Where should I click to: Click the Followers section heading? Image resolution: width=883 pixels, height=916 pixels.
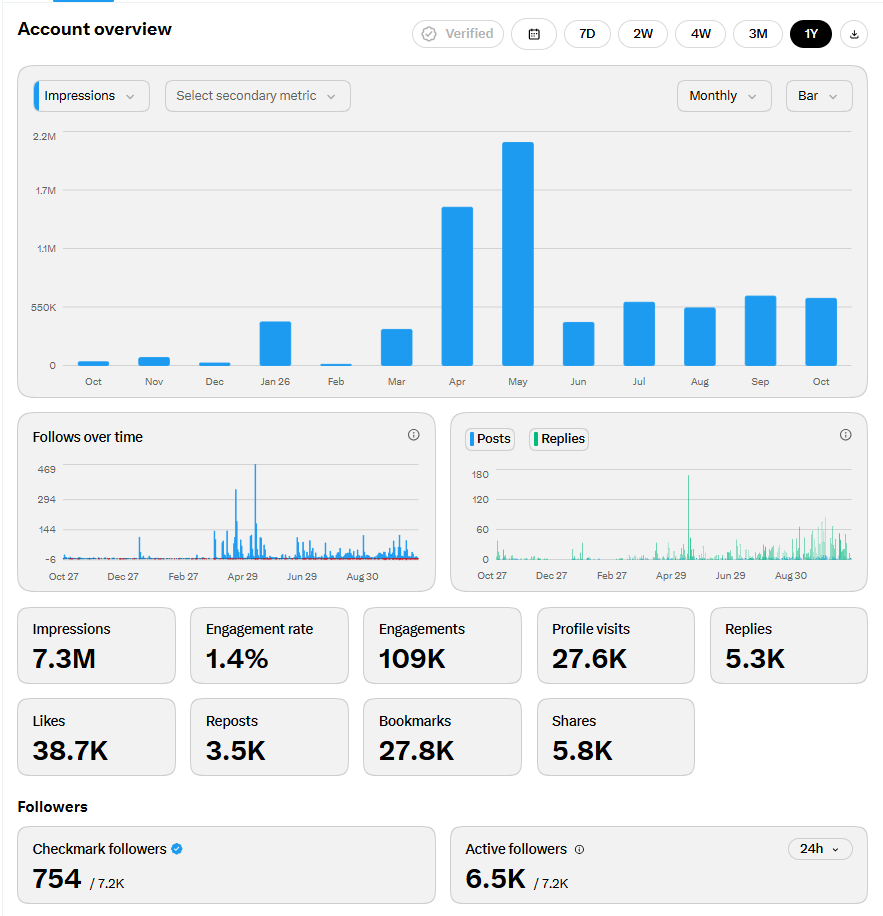(x=53, y=807)
